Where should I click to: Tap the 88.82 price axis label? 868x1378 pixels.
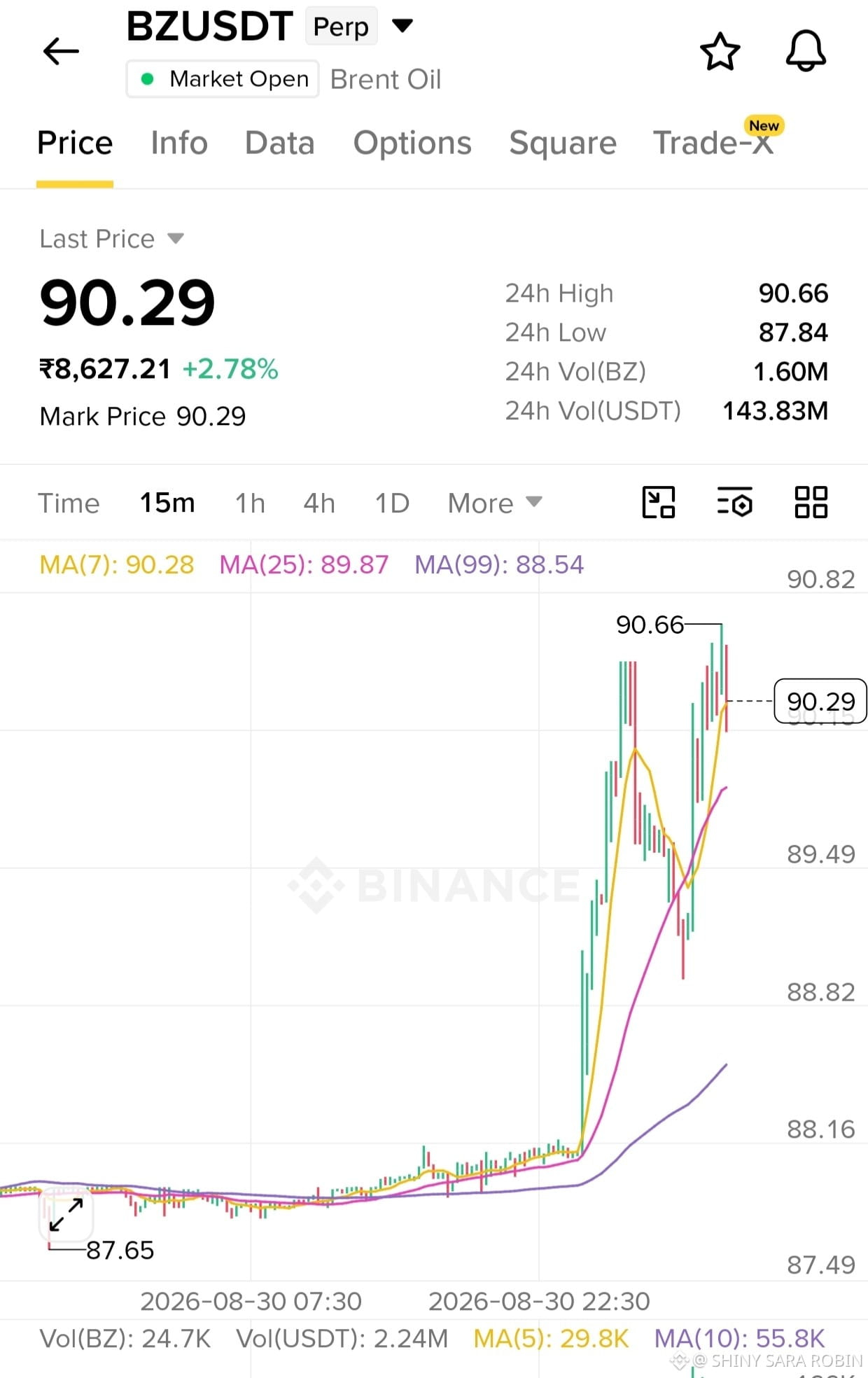820,992
